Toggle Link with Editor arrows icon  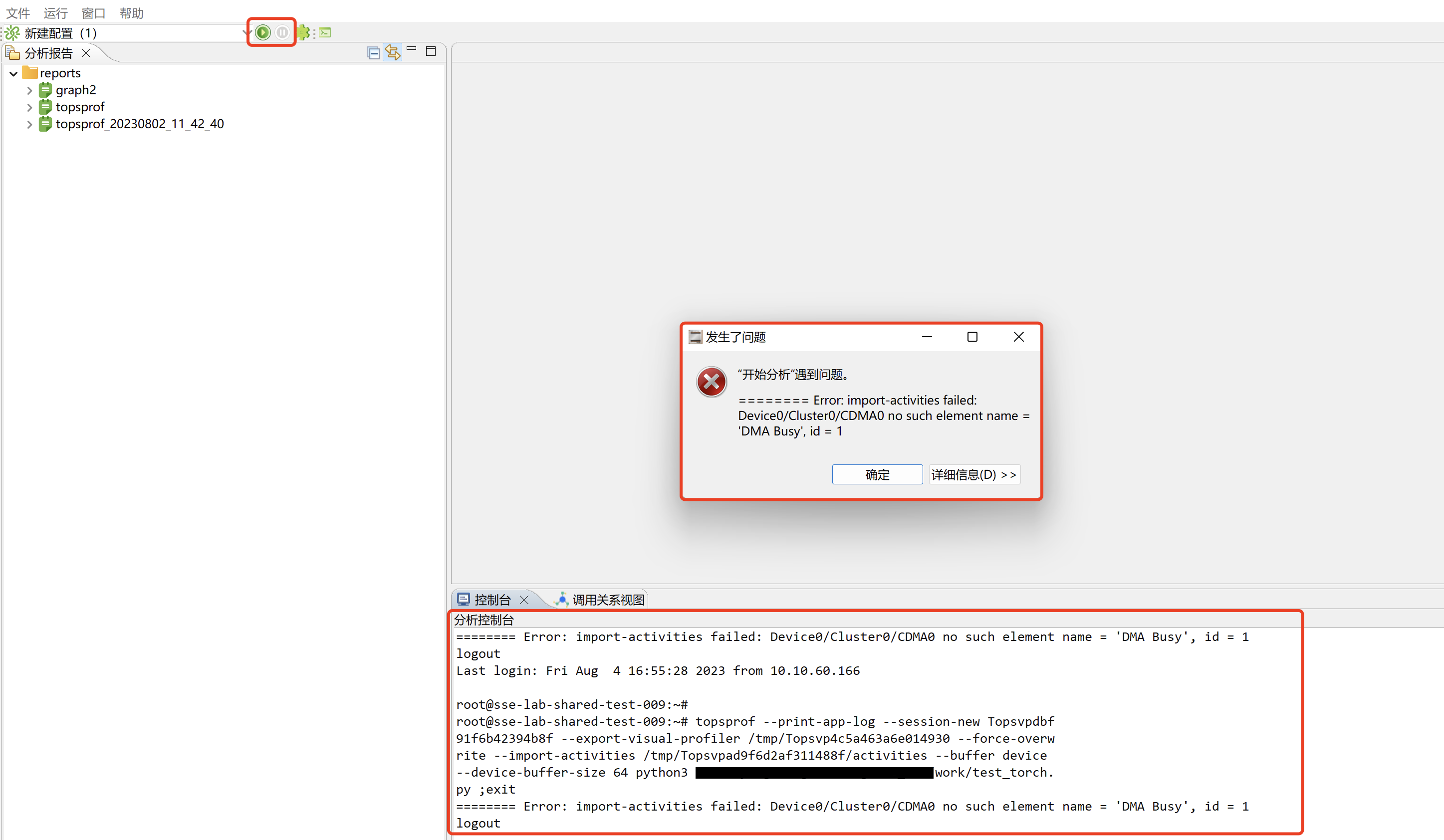393,53
